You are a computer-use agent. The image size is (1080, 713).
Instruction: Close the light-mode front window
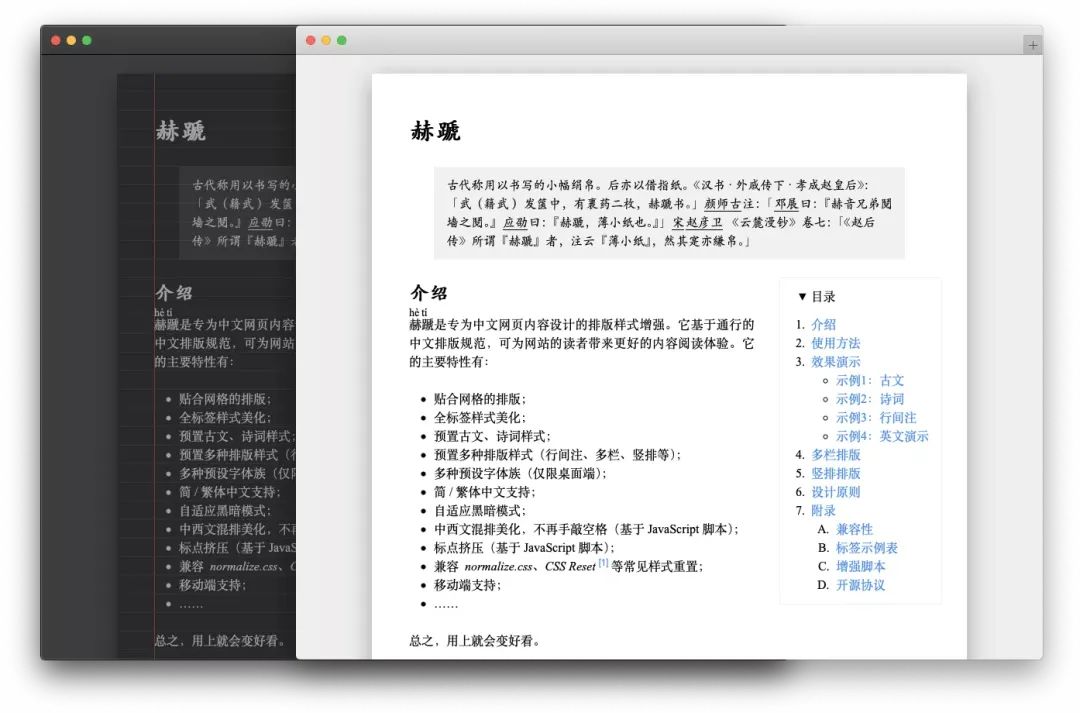point(311,41)
